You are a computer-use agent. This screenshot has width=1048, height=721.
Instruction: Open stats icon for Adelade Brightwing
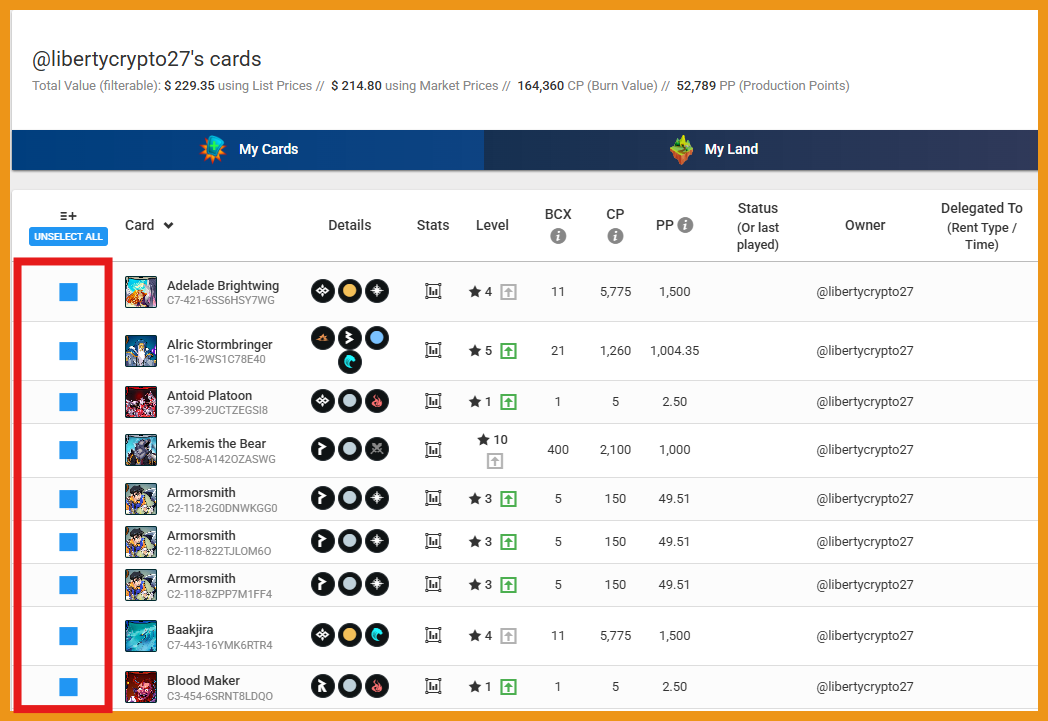(433, 292)
